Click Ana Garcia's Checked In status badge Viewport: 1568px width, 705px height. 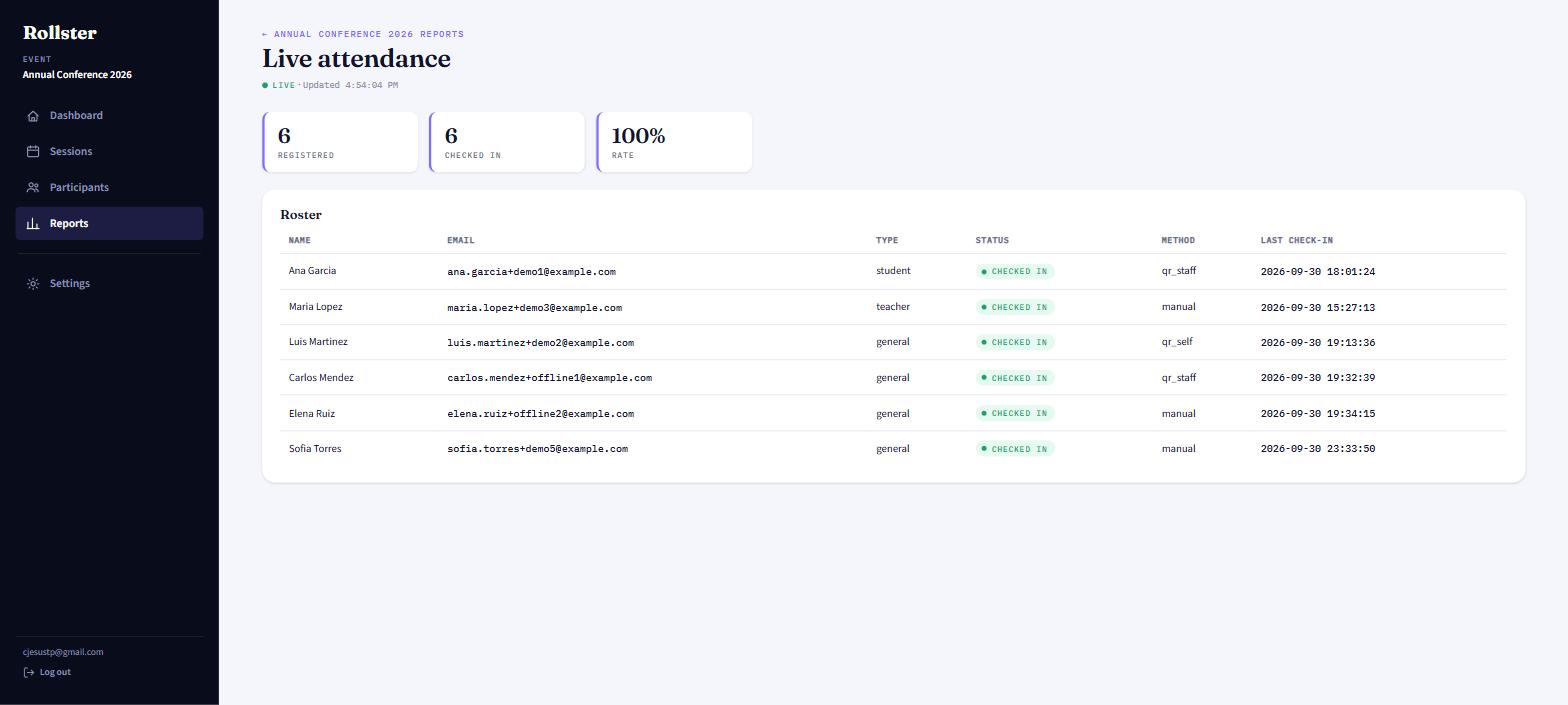pyautogui.click(x=1015, y=272)
